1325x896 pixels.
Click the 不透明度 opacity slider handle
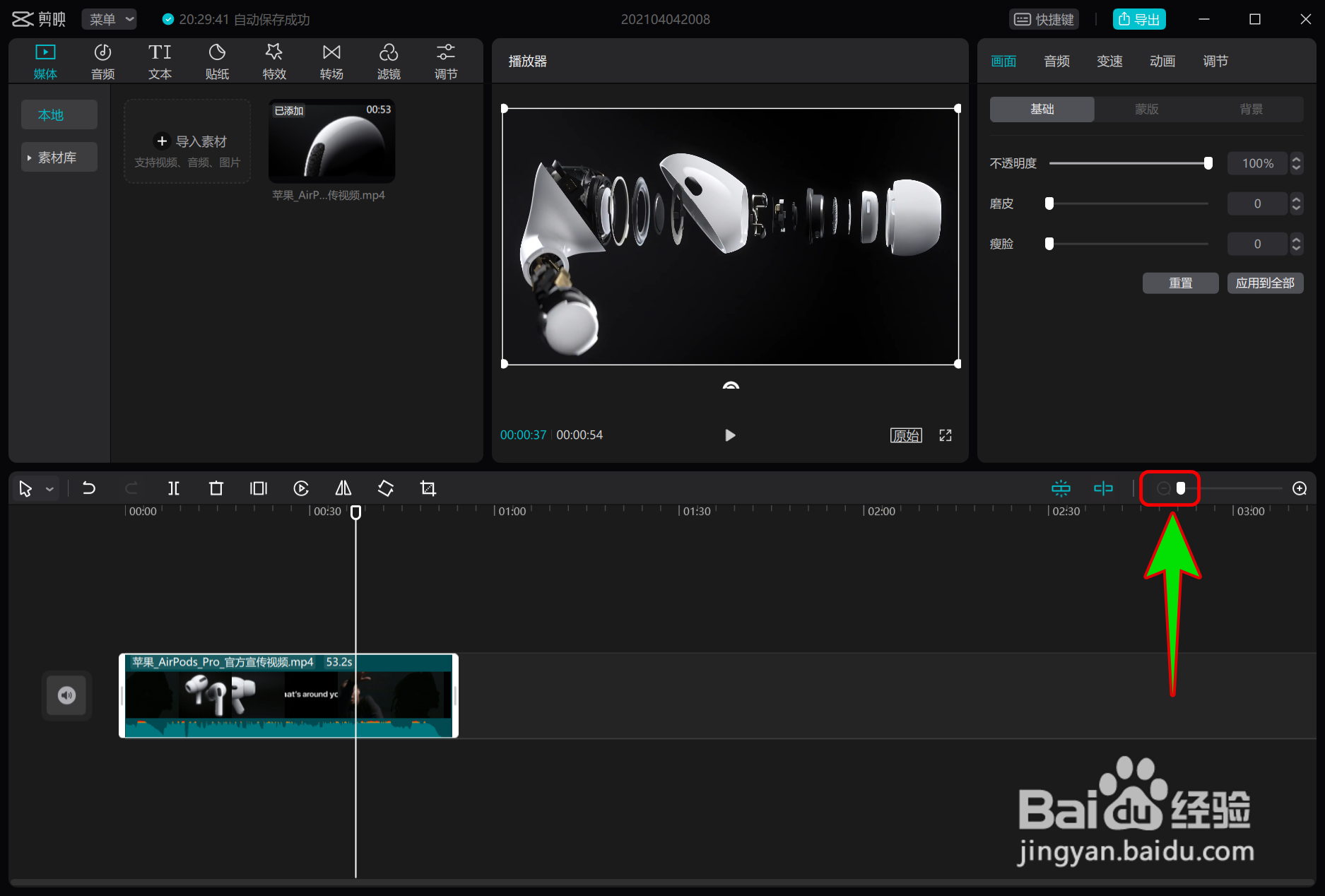(x=1208, y=163)
